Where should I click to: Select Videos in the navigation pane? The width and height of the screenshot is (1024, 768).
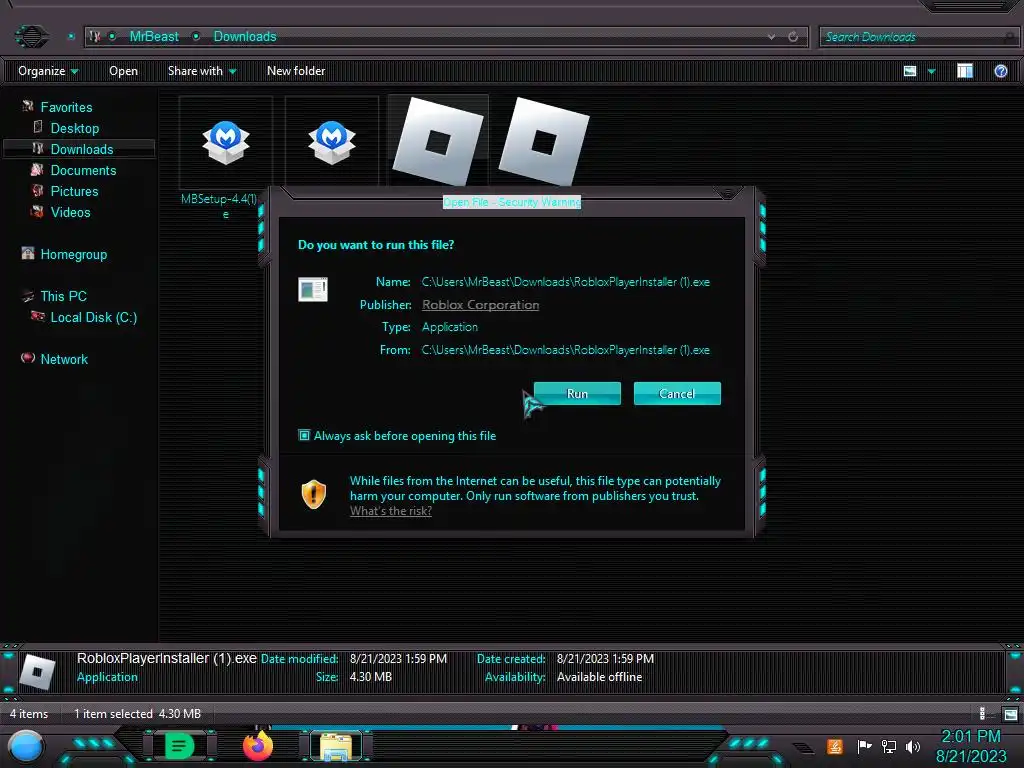click(x=70, y=212)
